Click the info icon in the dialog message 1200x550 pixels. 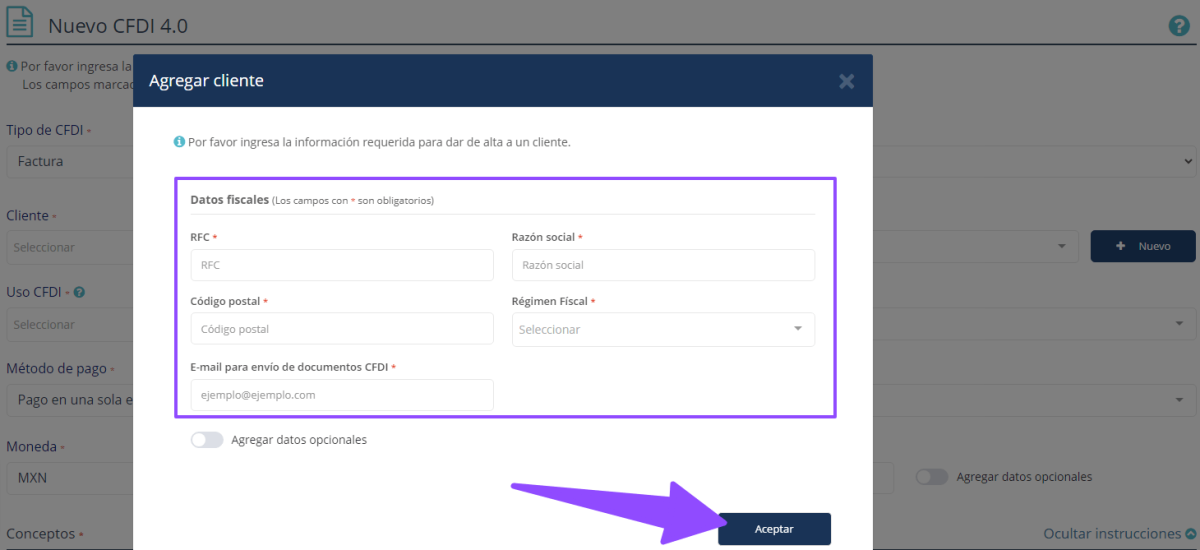(179, 142)
